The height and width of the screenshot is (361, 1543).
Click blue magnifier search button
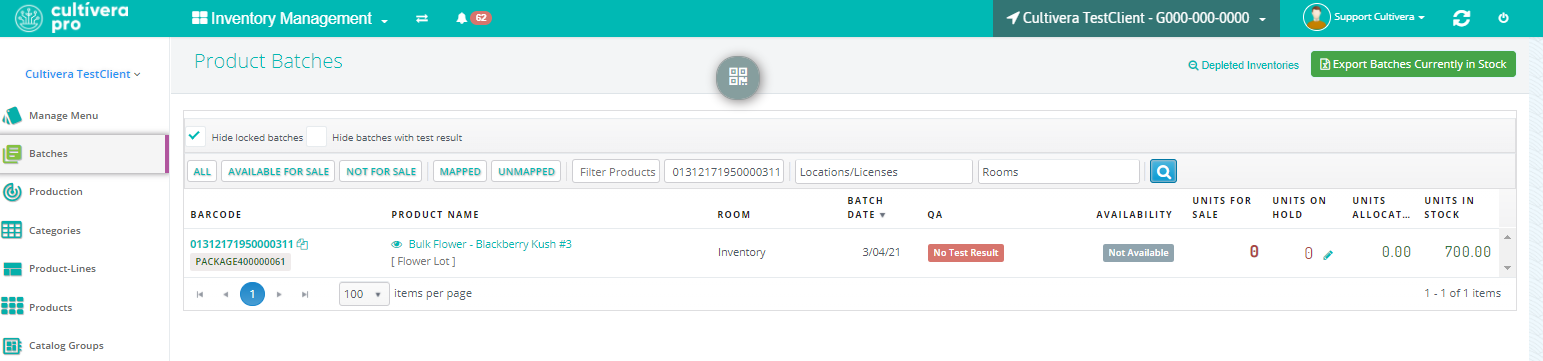(1163, 172)
